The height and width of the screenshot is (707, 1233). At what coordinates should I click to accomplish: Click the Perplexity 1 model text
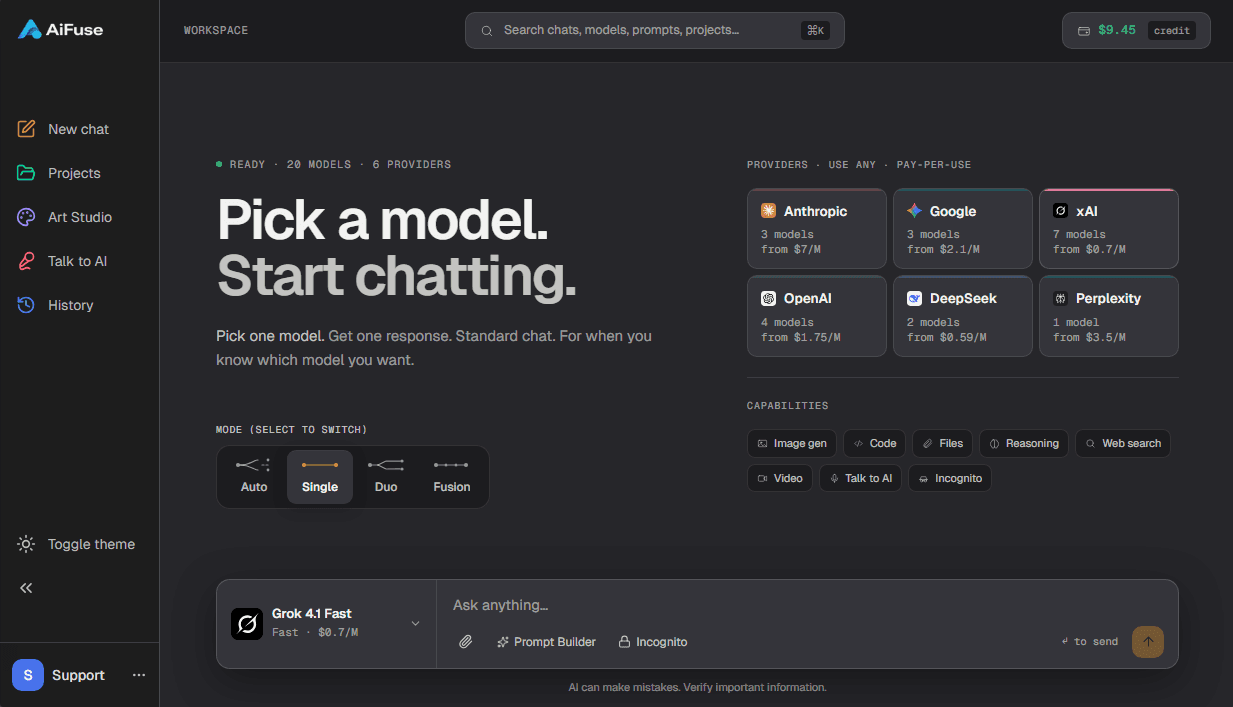(x=1076, y=323)
